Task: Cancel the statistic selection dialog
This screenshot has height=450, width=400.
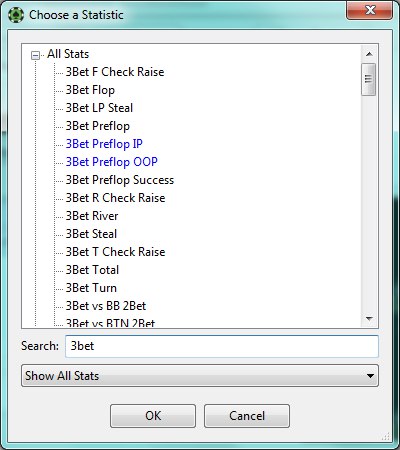Action: pos(247,416)
